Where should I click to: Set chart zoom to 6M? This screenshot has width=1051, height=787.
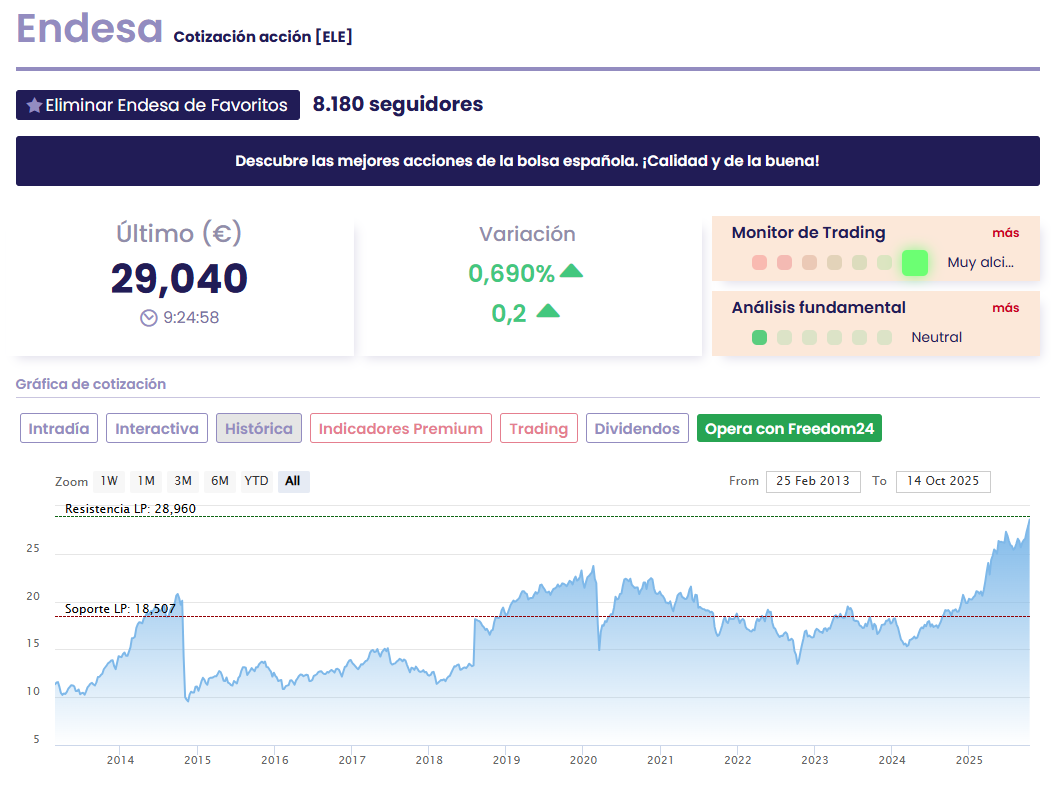point(220,481)
